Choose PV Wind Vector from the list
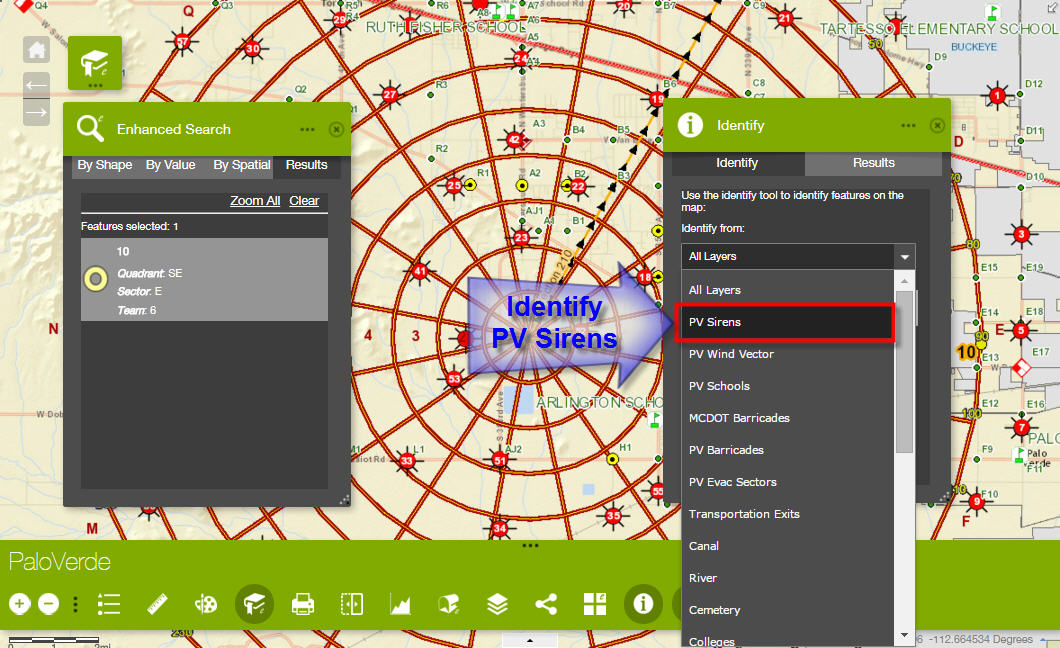Viewport: 1060px width, 648px height. 788,354
